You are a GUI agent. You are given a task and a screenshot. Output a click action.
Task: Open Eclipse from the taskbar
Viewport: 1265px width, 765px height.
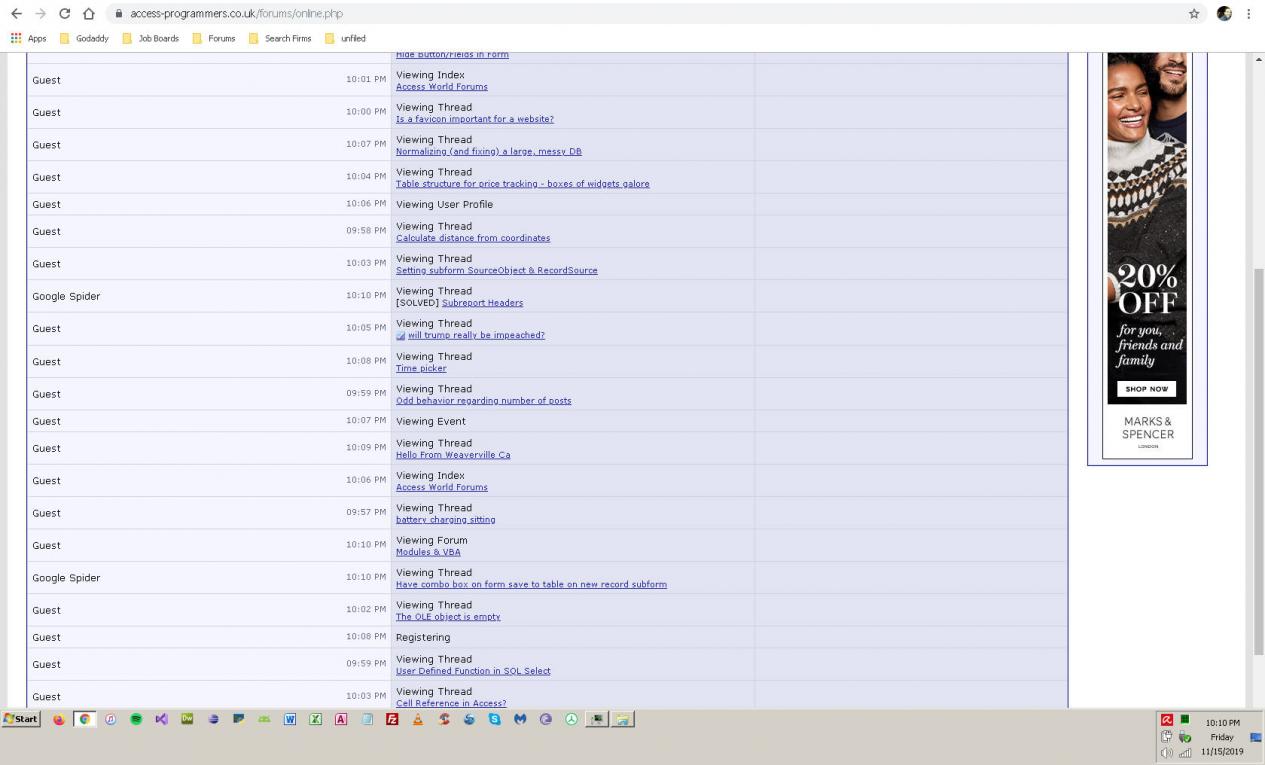(213, 719)
